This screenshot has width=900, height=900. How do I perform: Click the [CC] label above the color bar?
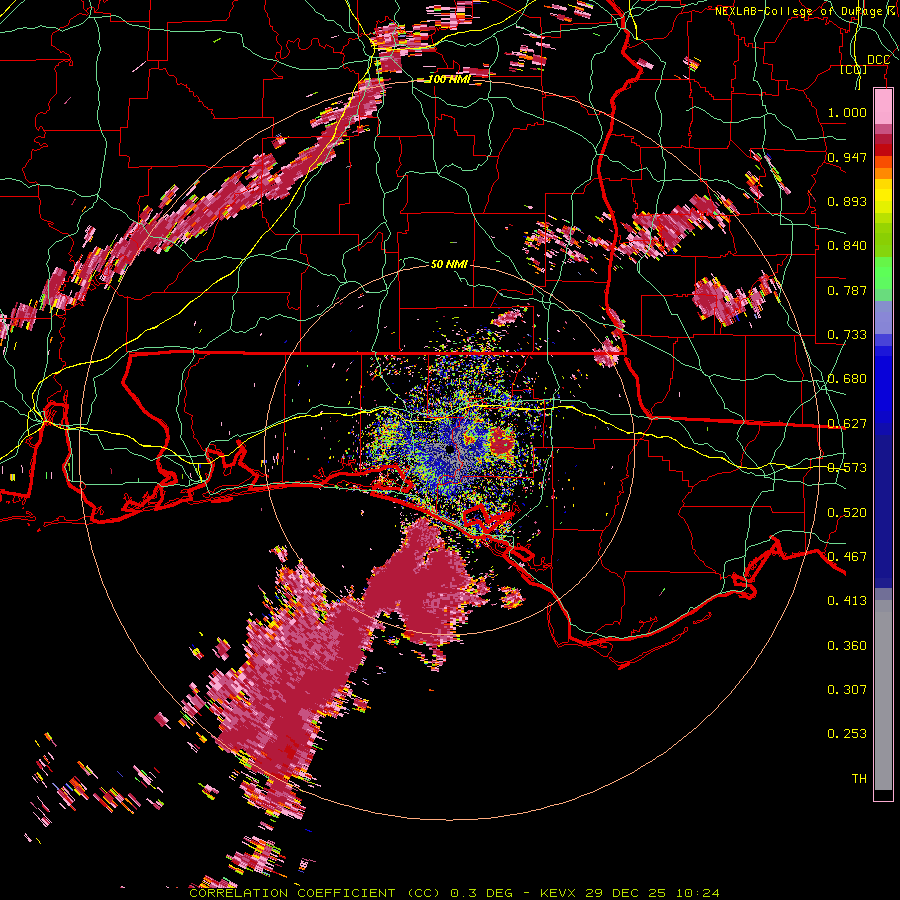(x=854, y=70)
